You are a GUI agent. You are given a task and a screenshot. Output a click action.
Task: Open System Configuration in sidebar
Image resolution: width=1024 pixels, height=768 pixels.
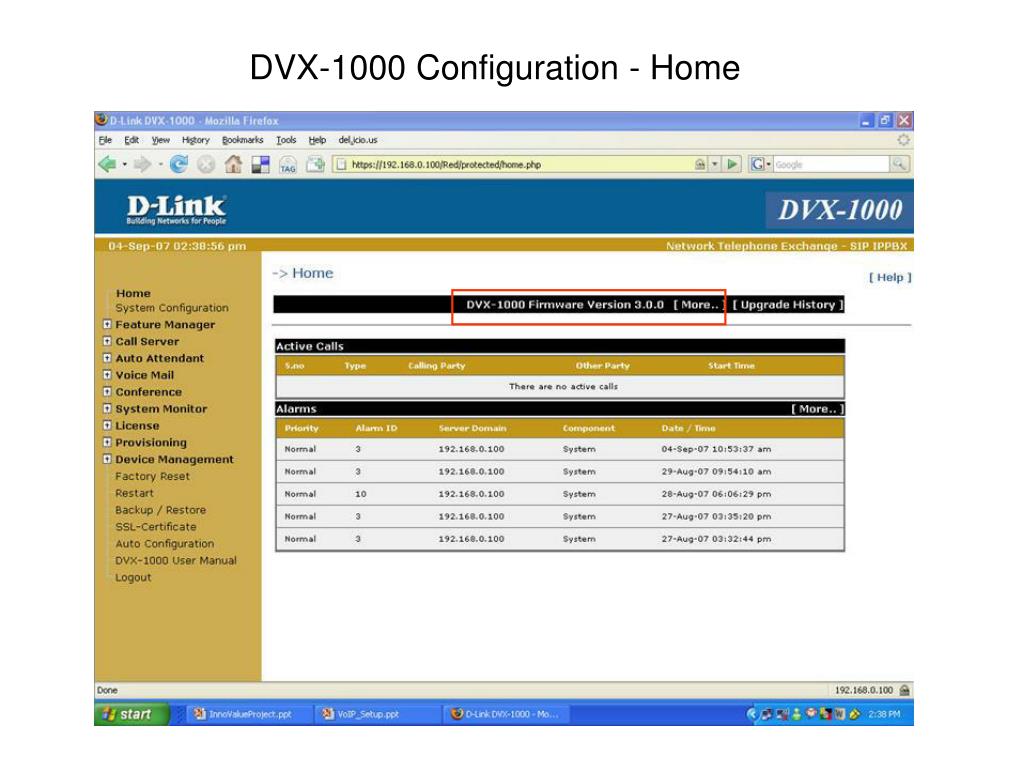172,308
